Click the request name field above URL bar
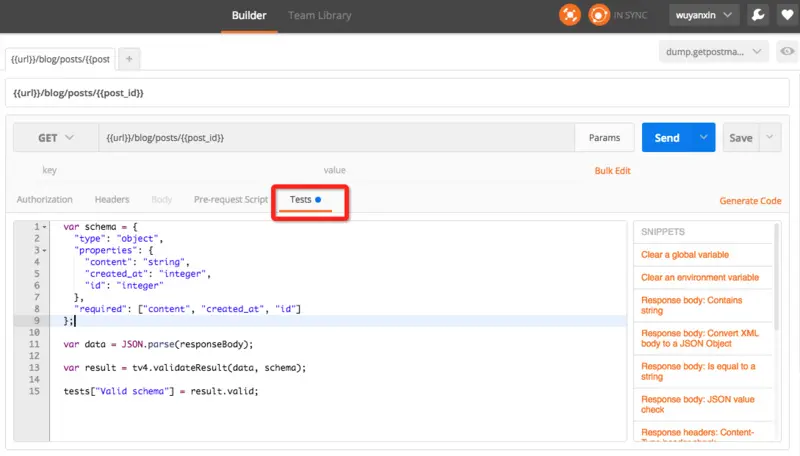The image size is (800, 456). [397, 93]
